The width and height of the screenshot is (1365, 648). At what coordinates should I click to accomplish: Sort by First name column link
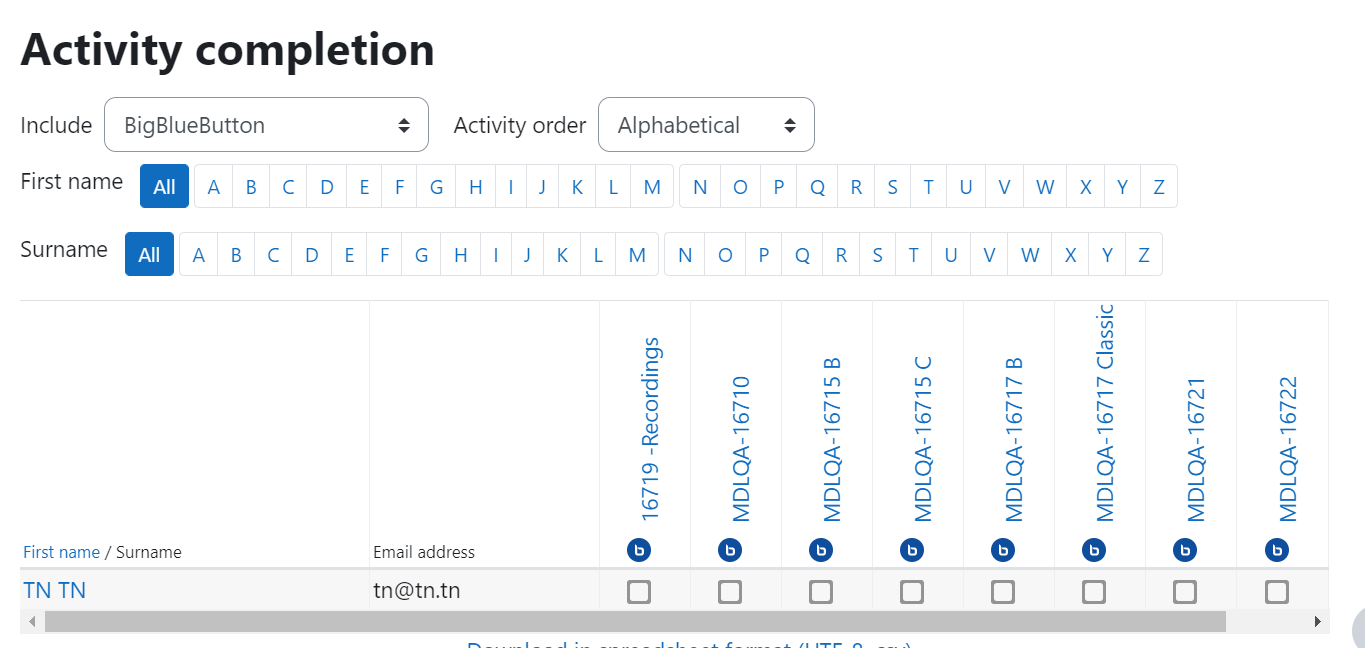click(61, 552)
